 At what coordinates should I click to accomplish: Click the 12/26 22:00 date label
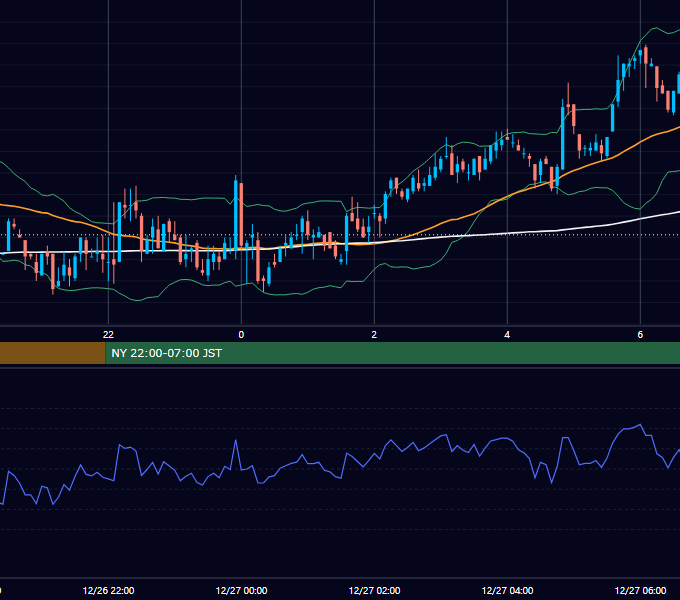click(108, 590)
